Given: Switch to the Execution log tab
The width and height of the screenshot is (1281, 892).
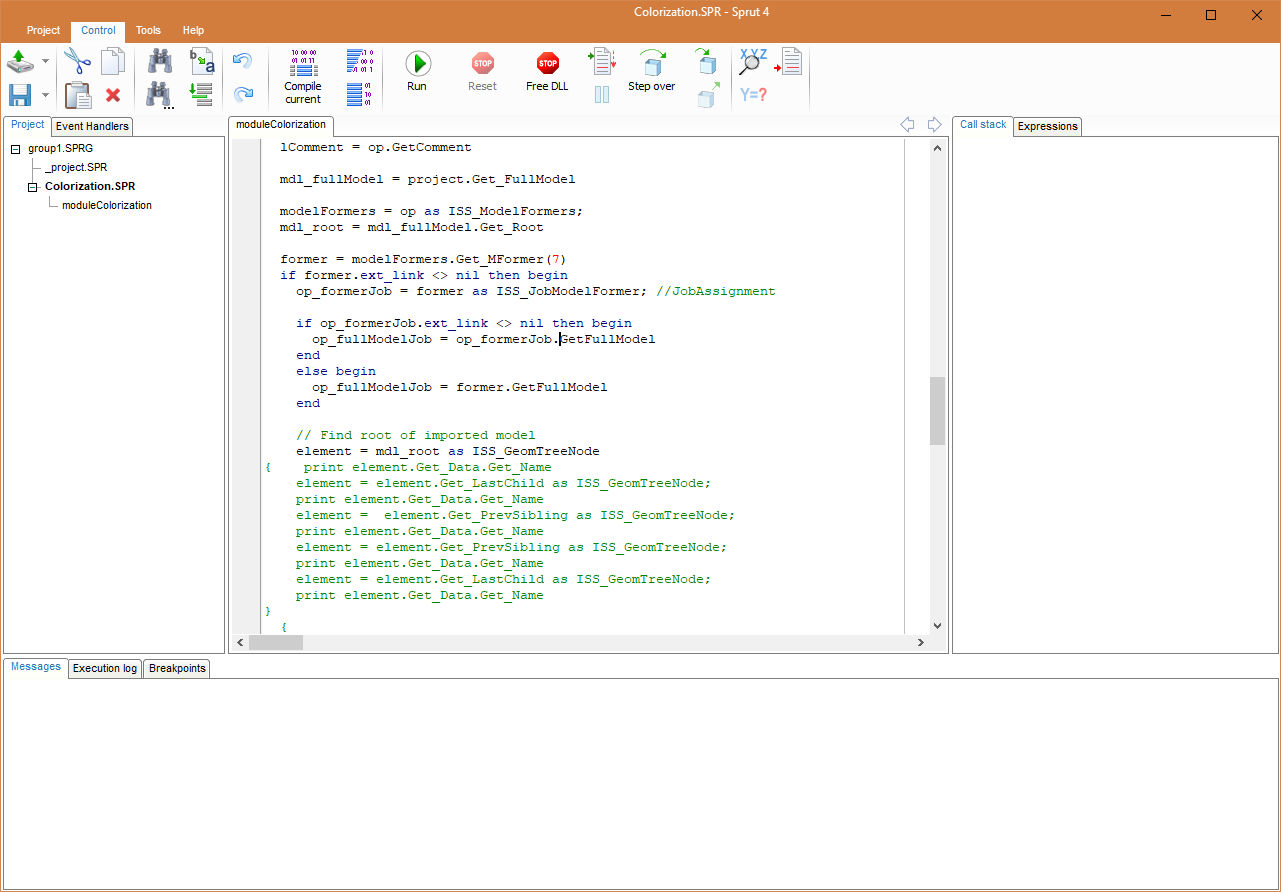Looking at the screenshot, I should point(104,668).
